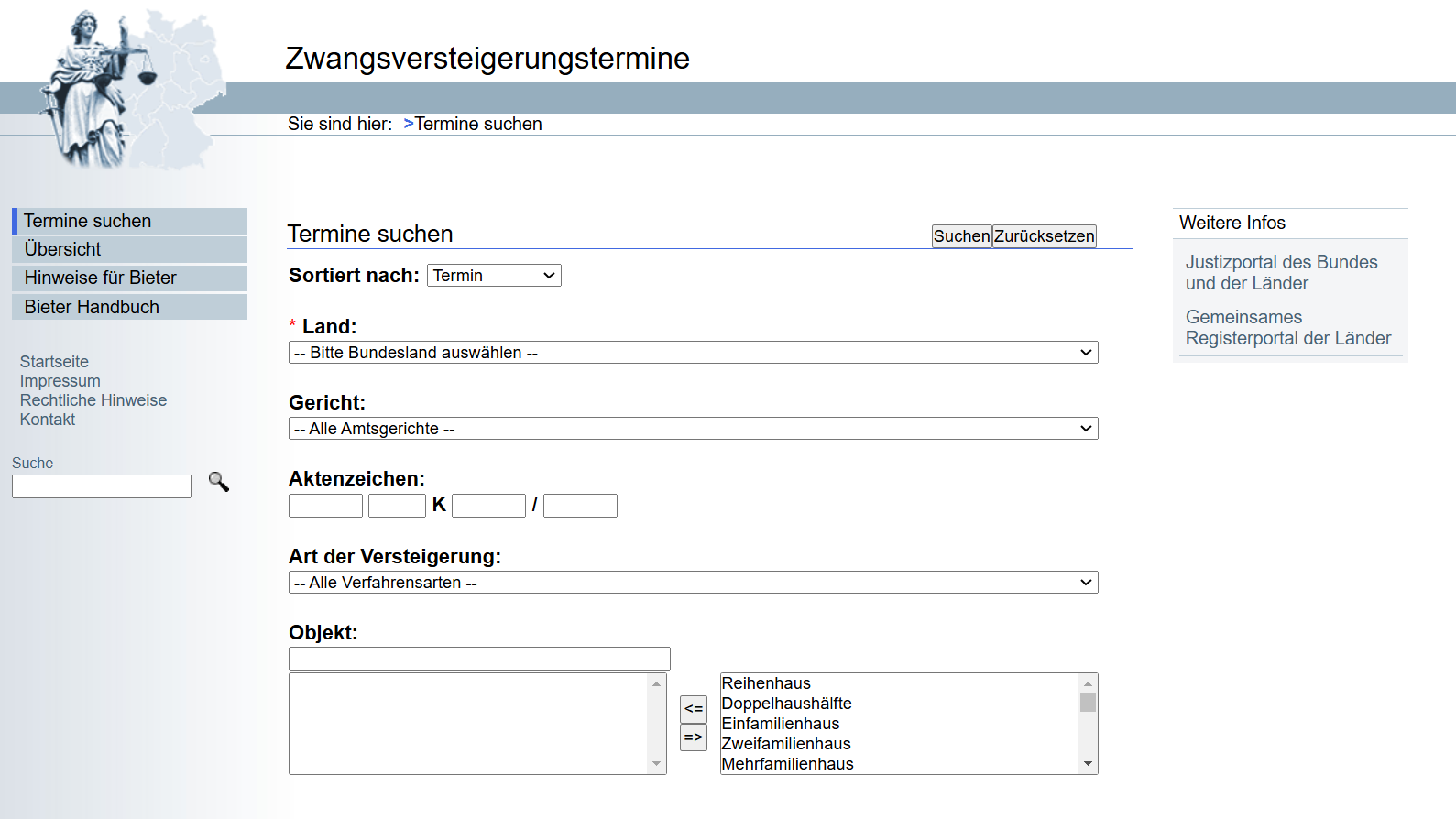Click the Objekt text input field
The width and height of the screenshot is (1456, 819).
click(479, 659)
